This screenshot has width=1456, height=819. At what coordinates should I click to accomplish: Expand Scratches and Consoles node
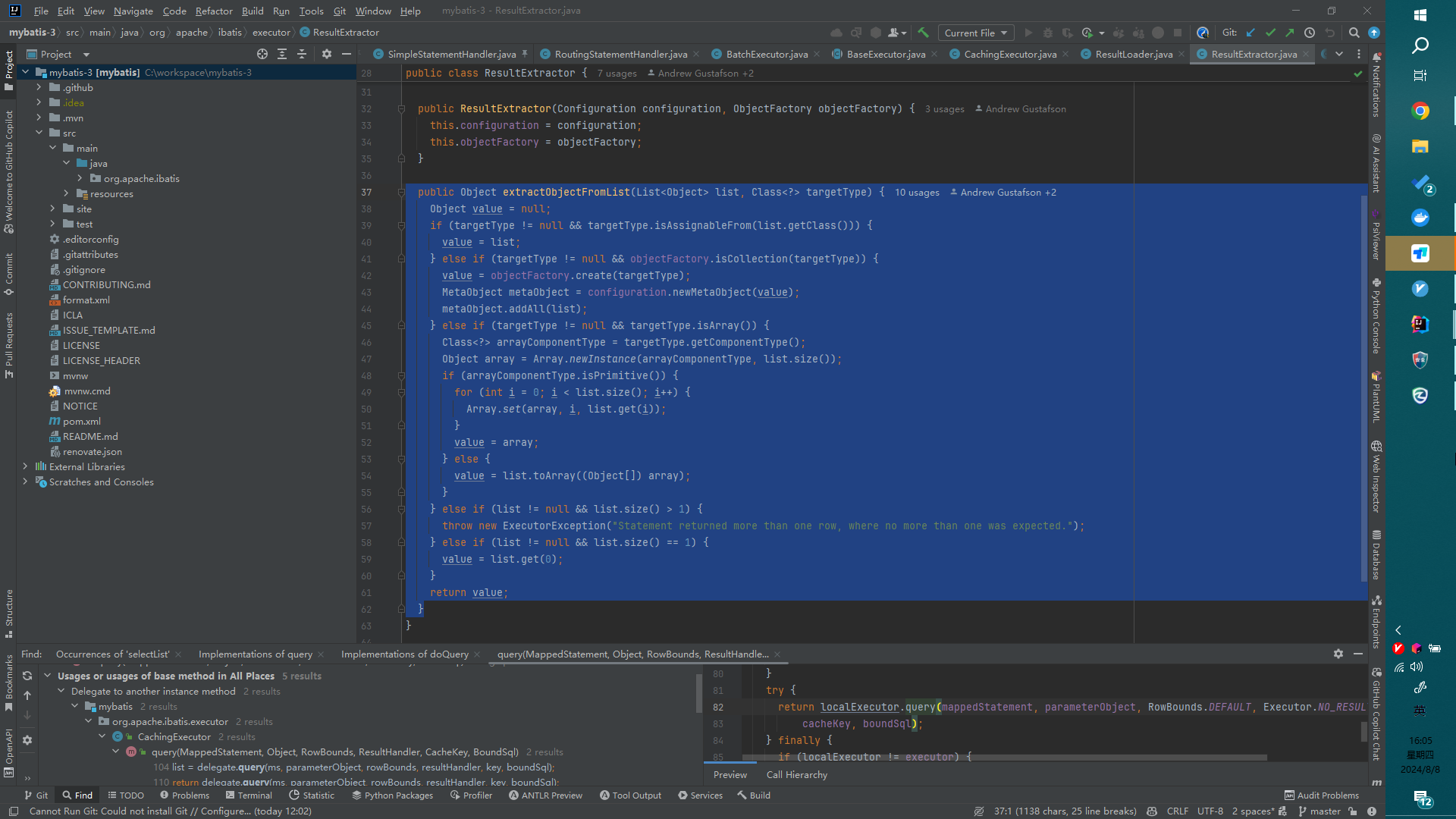pyautogui.click(x=25, y=482)
